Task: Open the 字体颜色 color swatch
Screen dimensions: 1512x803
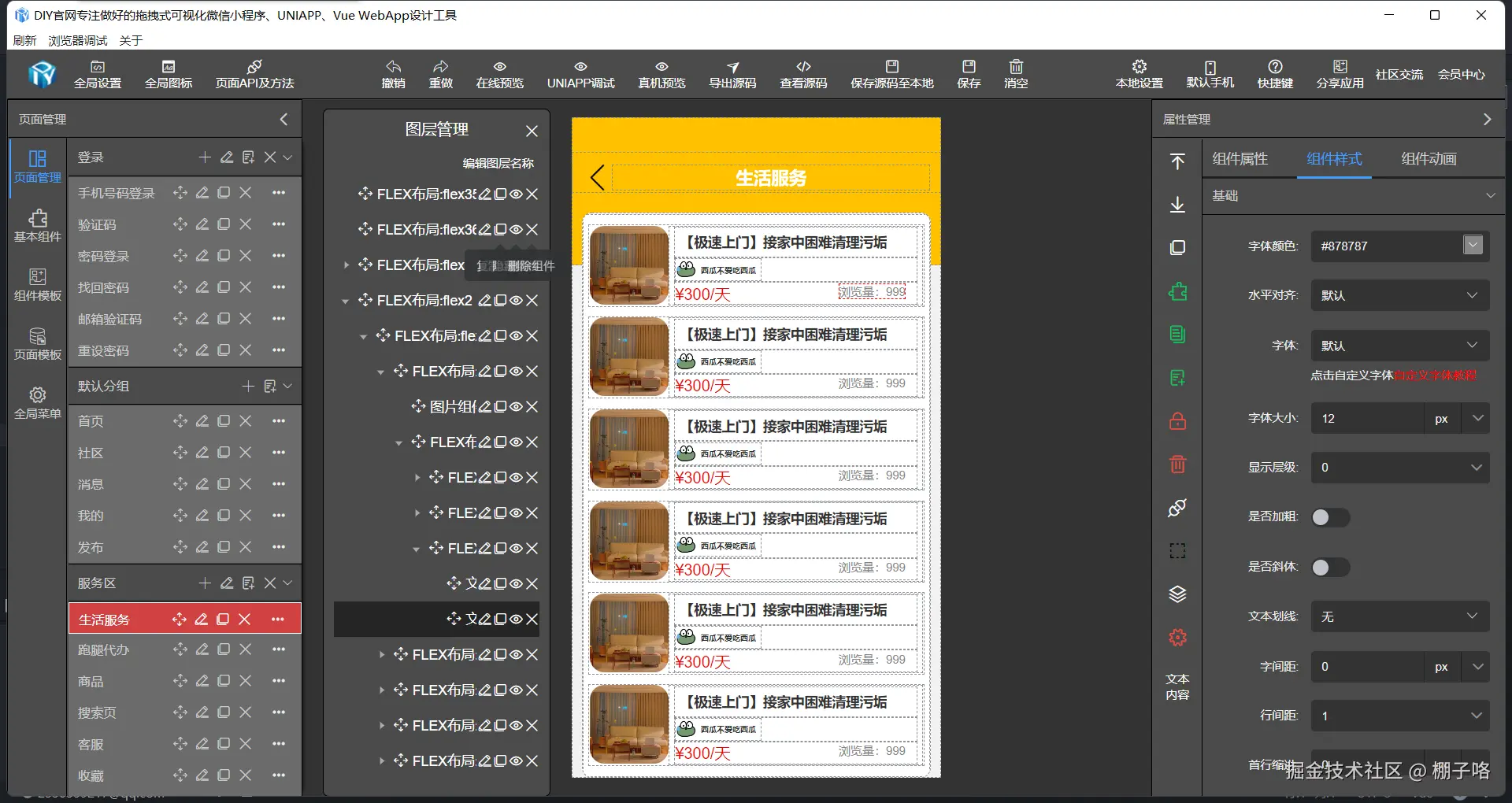Action: pos(1473,245)
